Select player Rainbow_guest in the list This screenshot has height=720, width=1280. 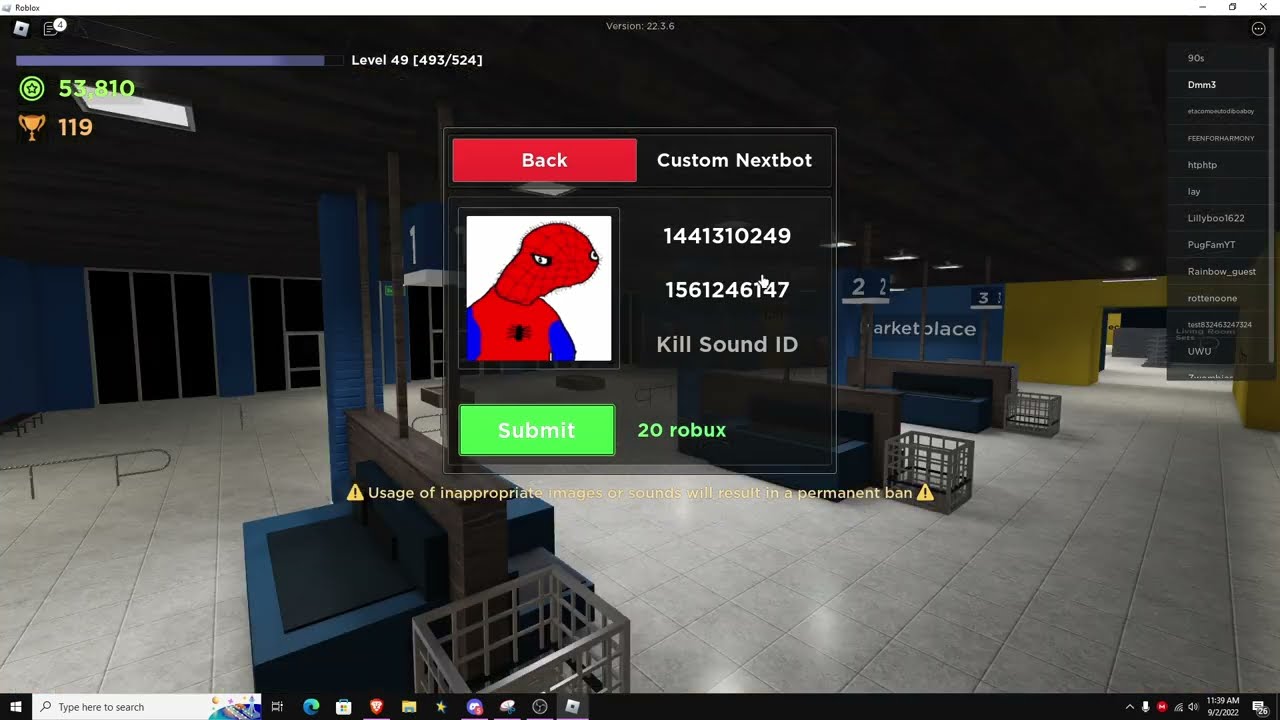(1218, 271)
